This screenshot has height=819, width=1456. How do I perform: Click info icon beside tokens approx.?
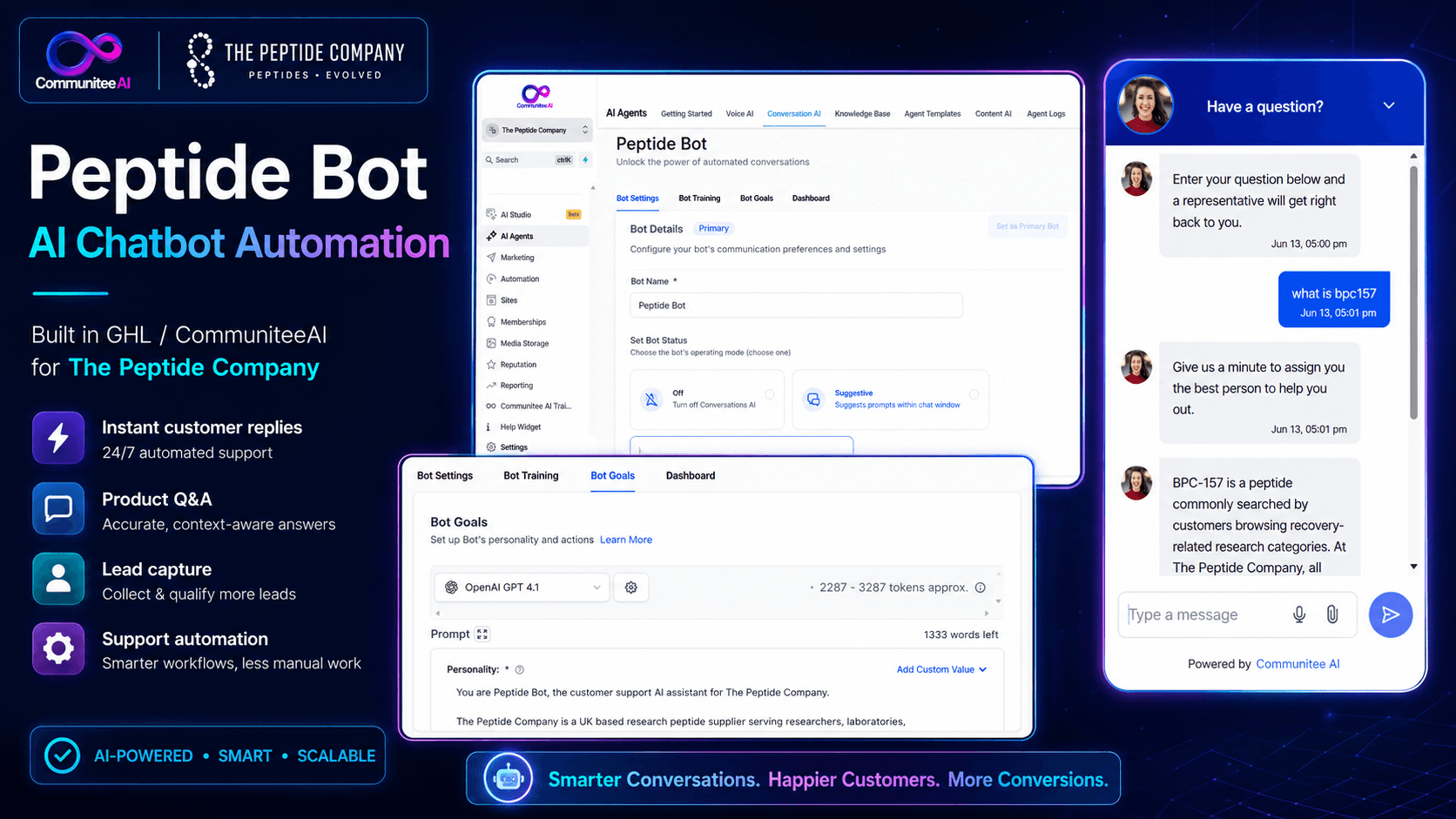(981, 587)
